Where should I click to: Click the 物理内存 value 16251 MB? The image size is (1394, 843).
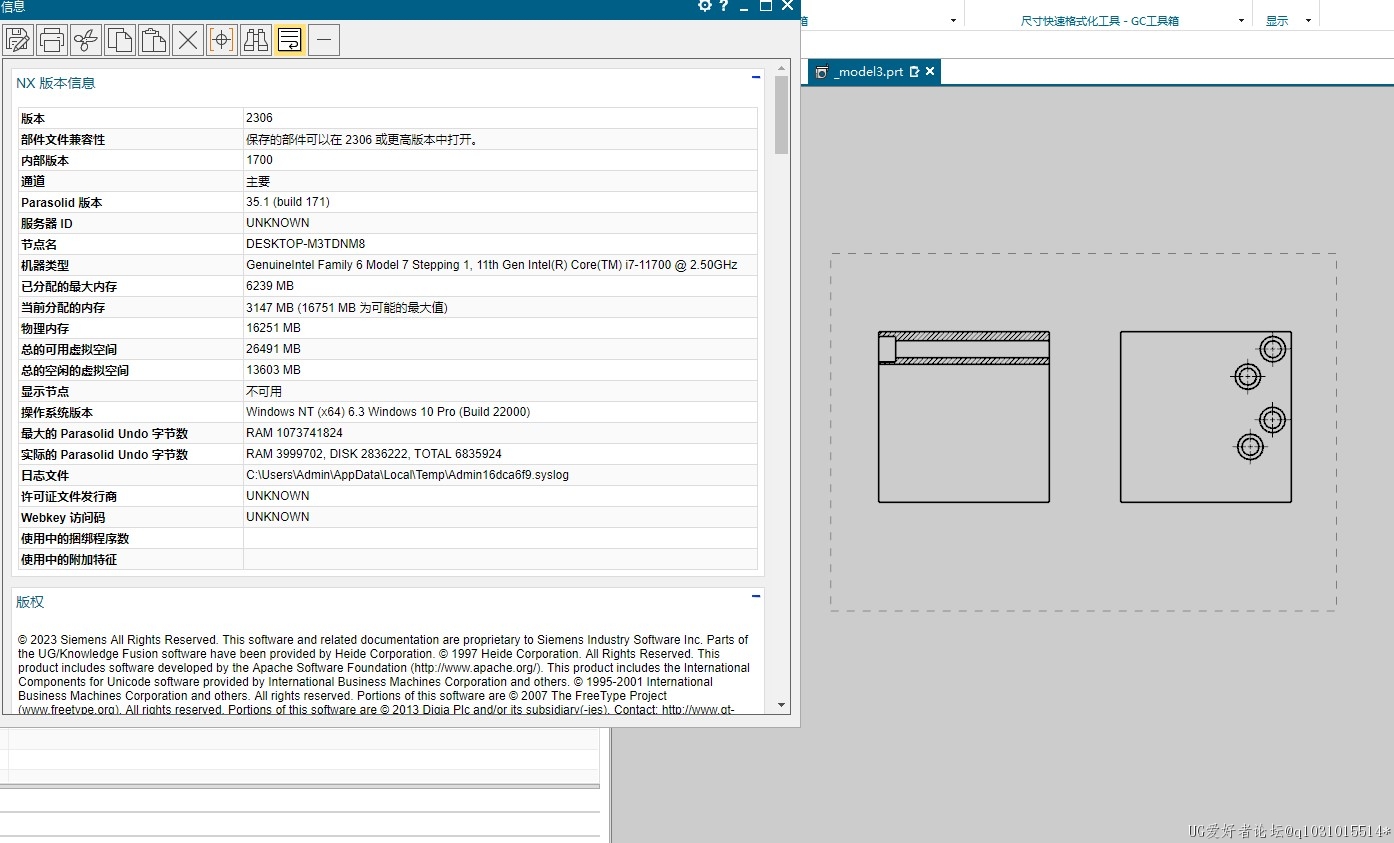point(273,328)
